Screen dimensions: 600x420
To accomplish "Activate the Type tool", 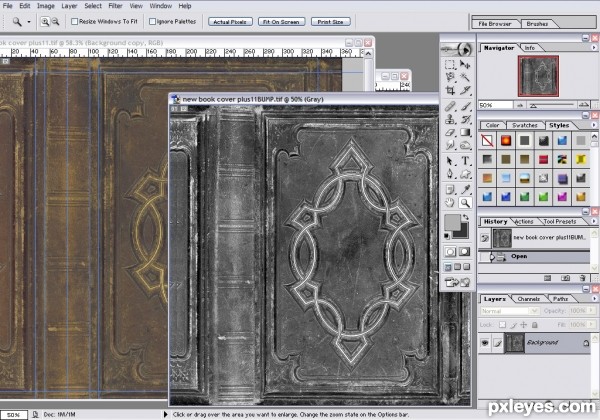I will pyautogui.click(x=465, y=161).
